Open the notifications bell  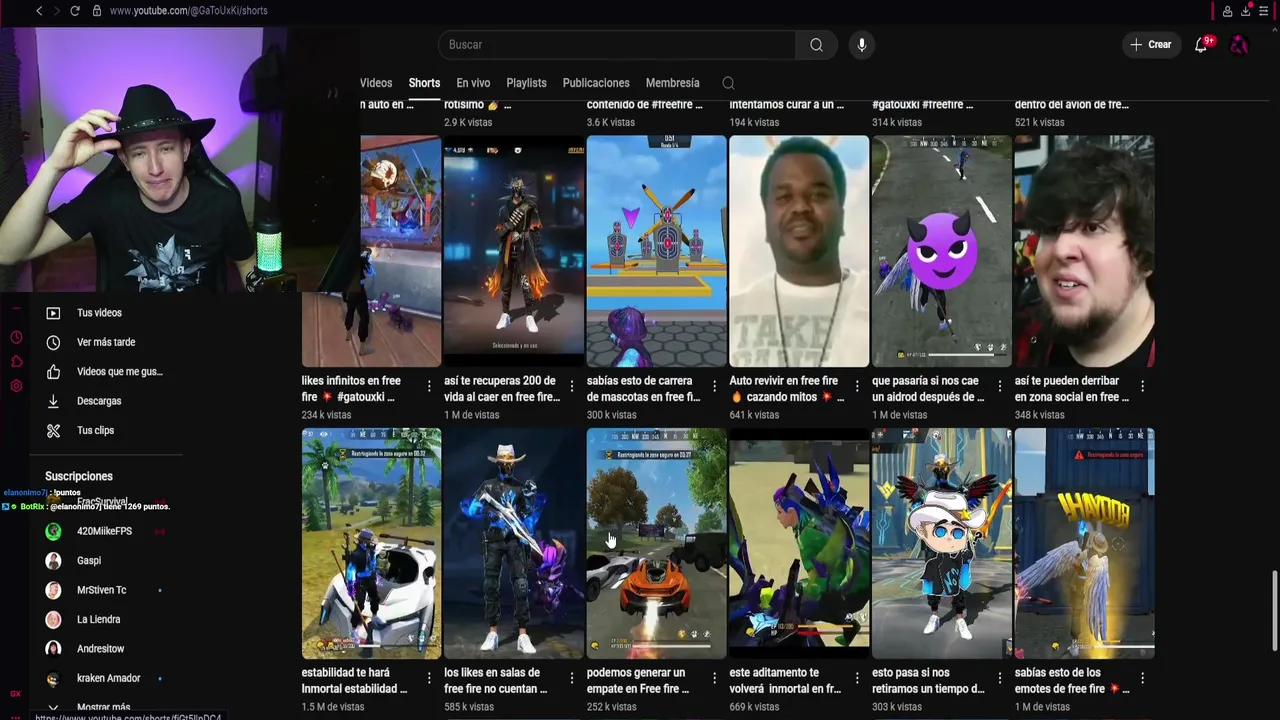1201,45
